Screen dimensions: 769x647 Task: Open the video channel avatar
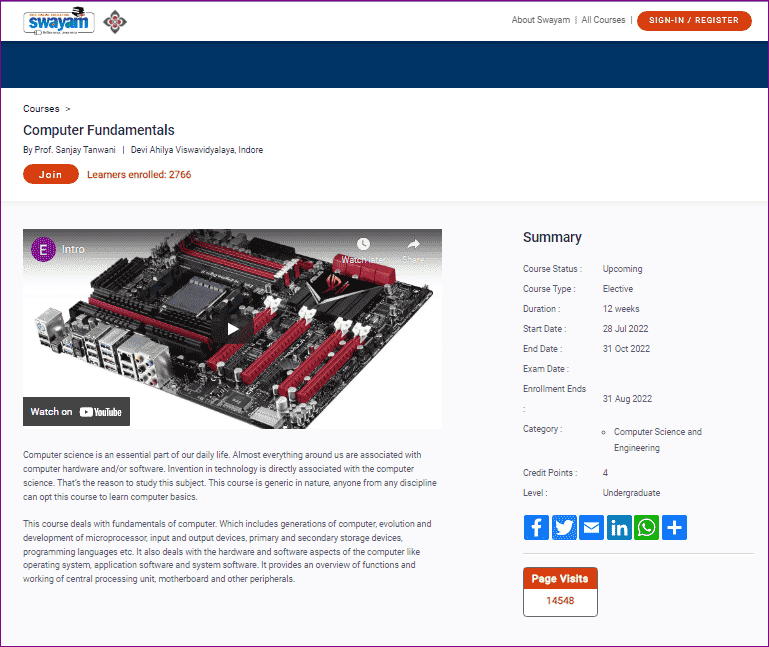tap(44, 249)
